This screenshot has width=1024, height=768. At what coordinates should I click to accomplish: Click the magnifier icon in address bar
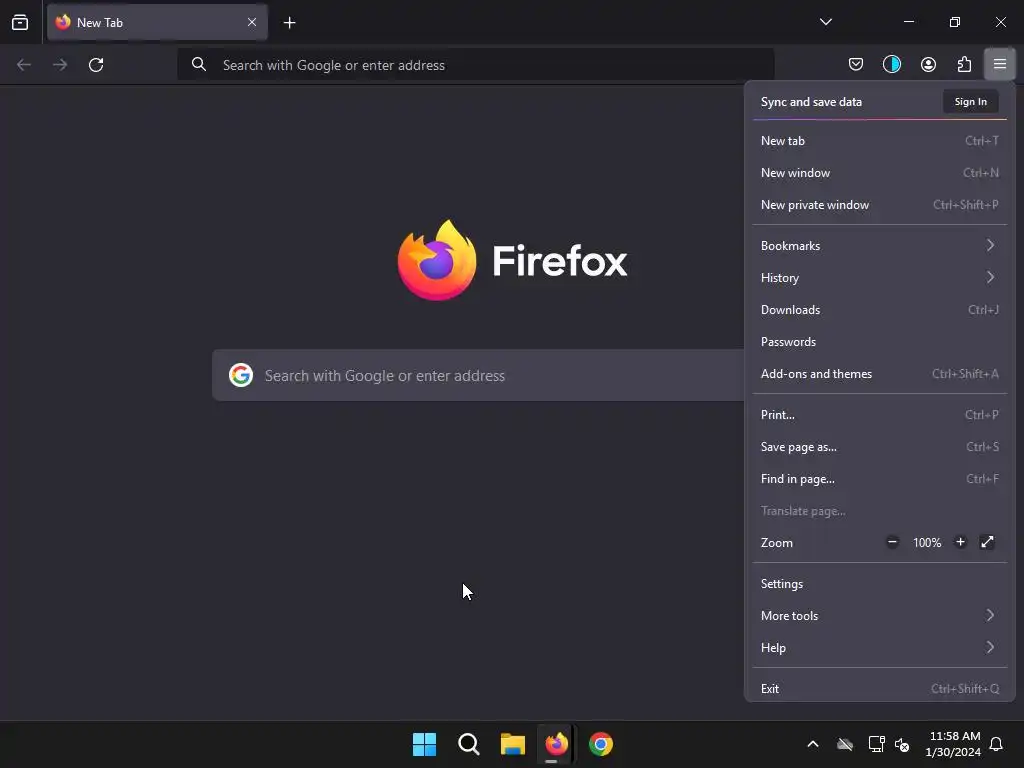coord(199,65)
